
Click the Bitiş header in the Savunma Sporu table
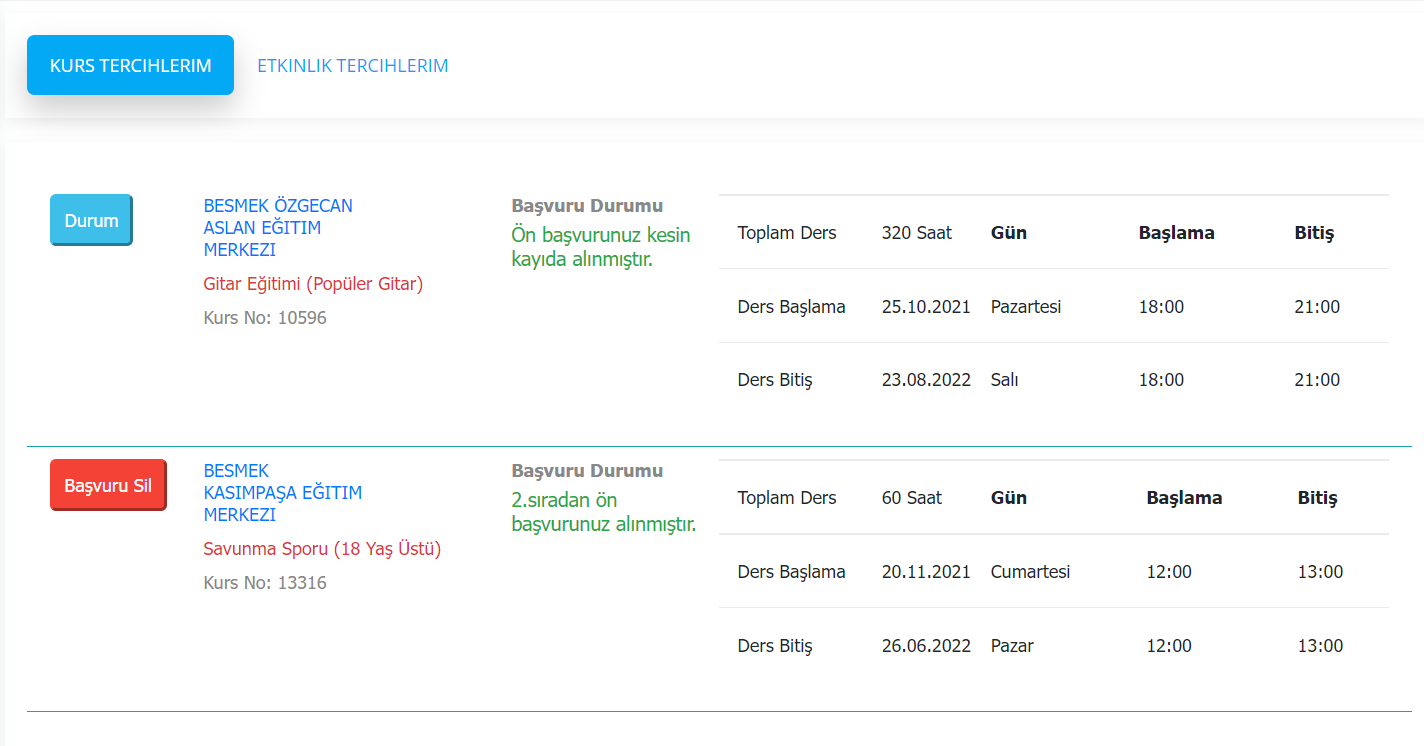[1317, 498]
